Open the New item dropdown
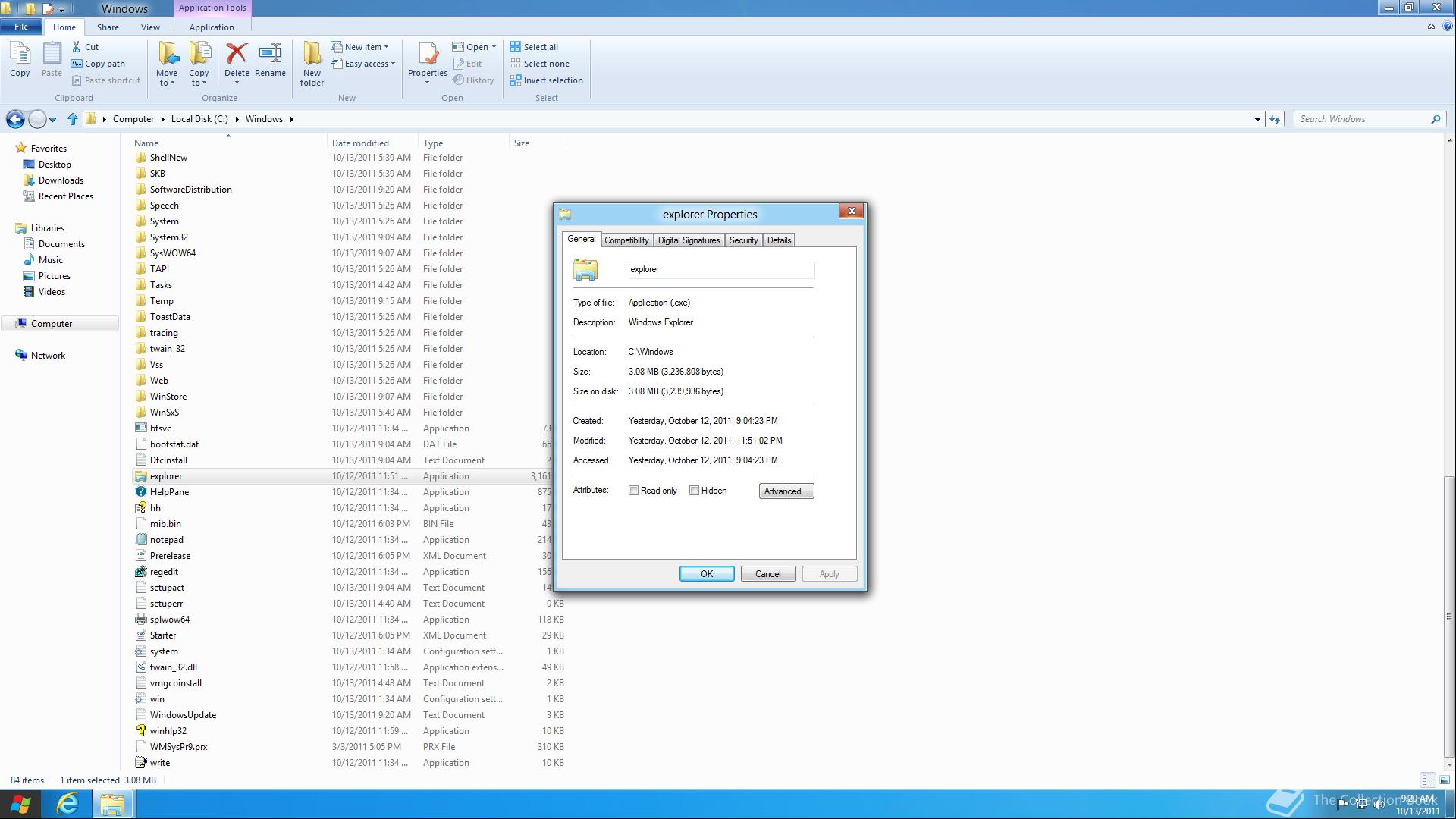Screen dimensions: 1456x819 pos(360,47)
